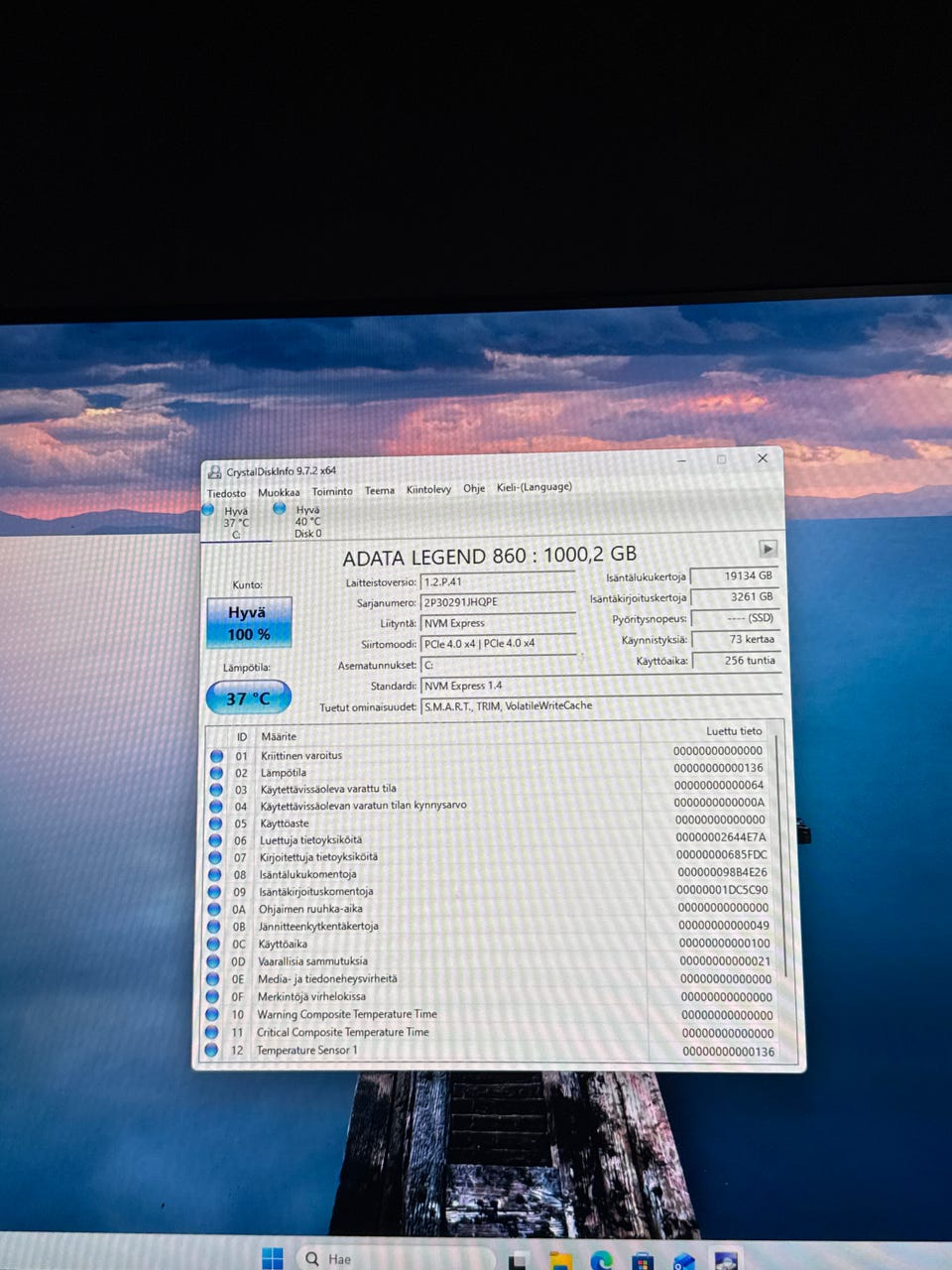Click status icon of Kirjoitettuja tietoyksiköitä row
This screenshot has height=1270, width=952.
(214, 857)
